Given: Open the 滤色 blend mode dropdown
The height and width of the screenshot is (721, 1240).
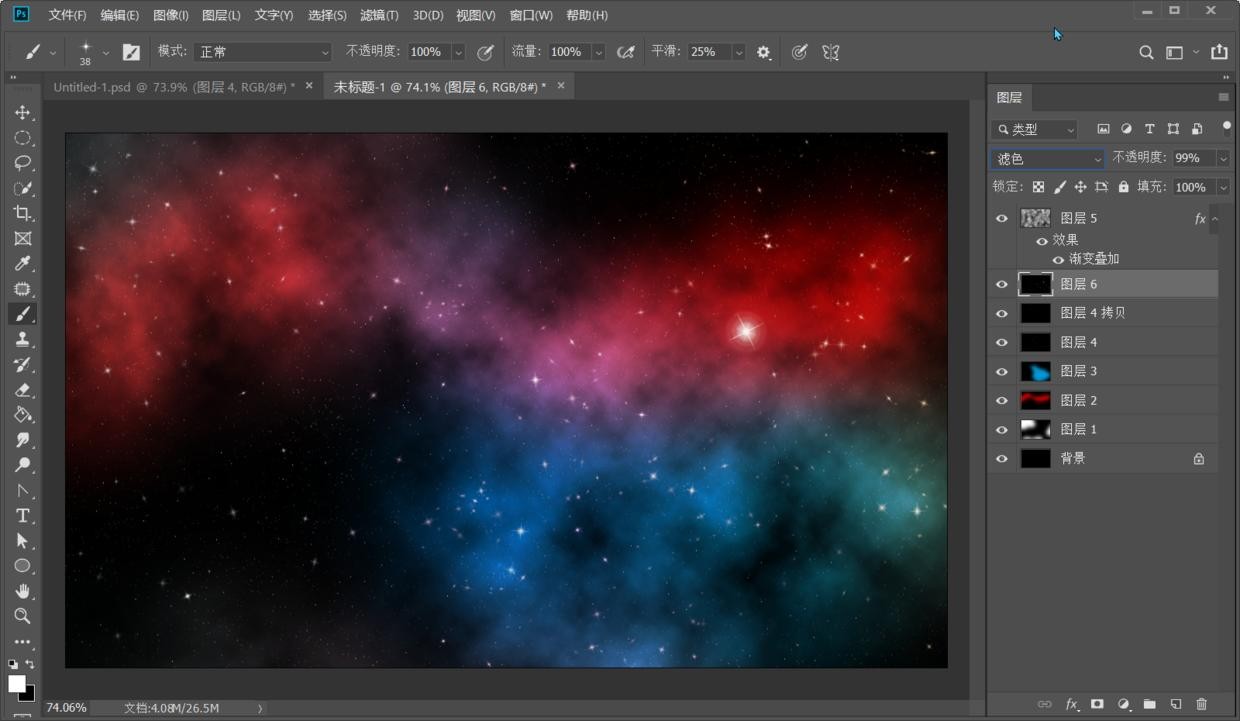Looking at the screenshot, I should (x=1047, y=159).
